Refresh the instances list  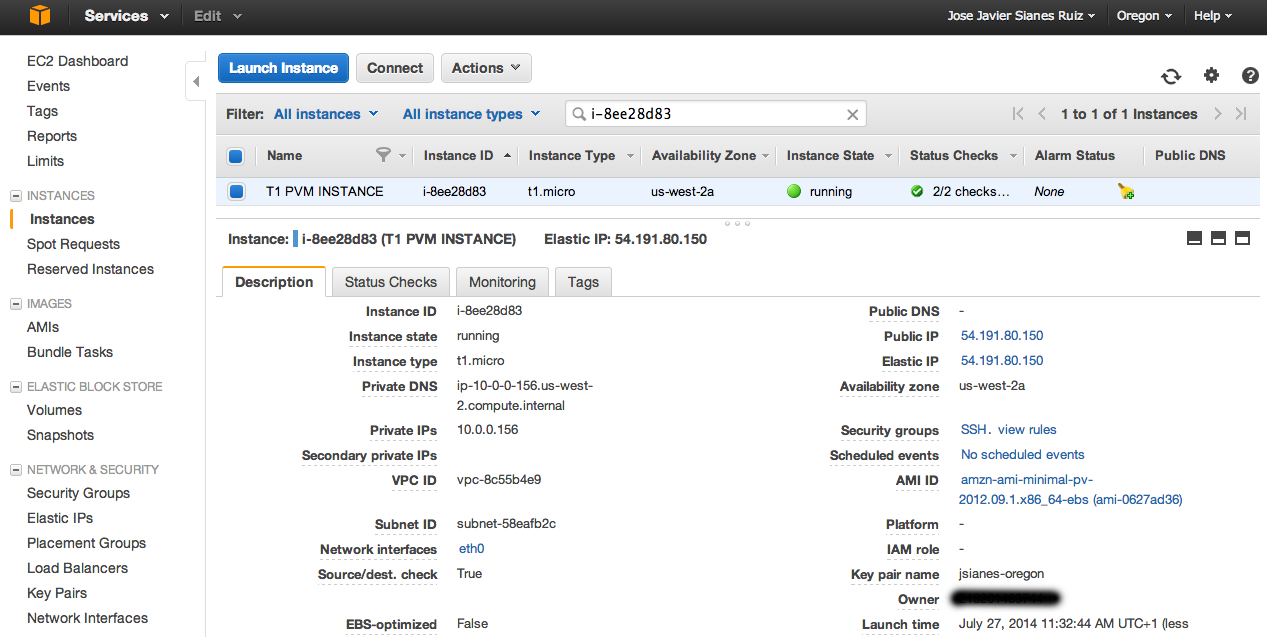1170,76
